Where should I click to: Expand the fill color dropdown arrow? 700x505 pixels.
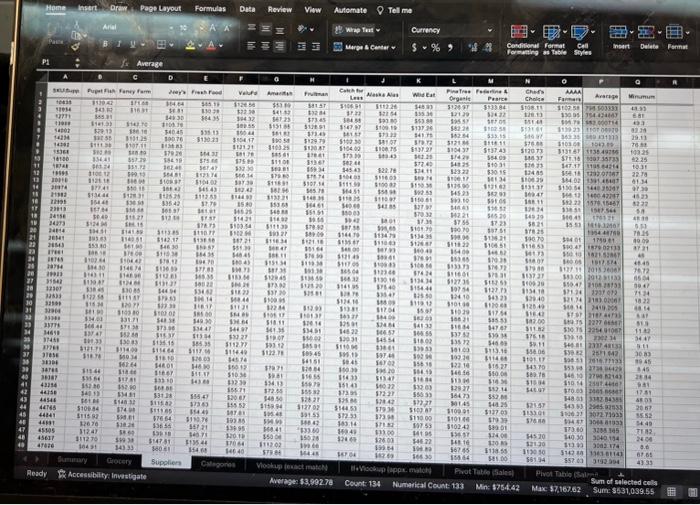click(200, 46)
